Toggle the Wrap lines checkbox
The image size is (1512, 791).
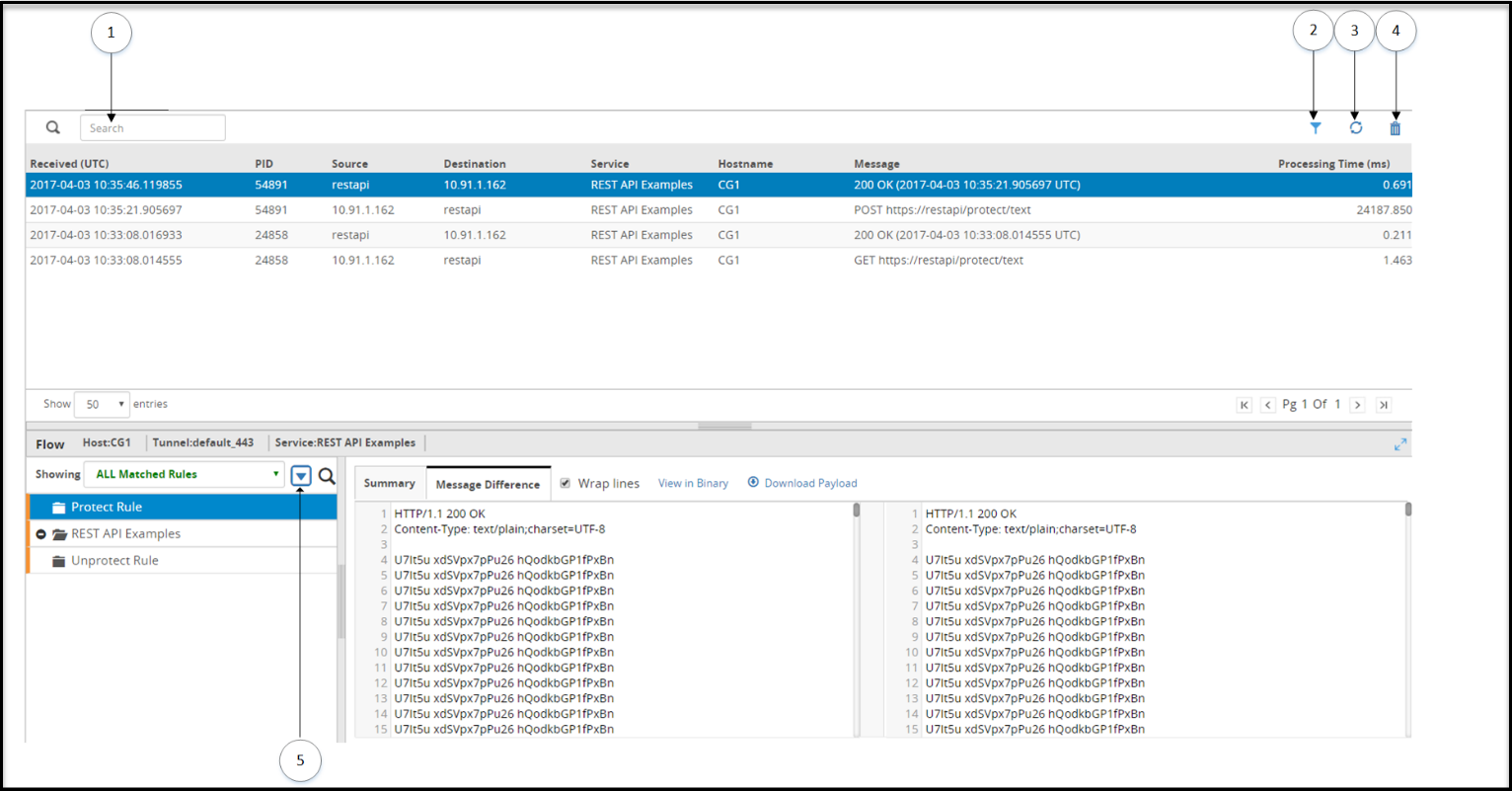(x=565, y=483)
